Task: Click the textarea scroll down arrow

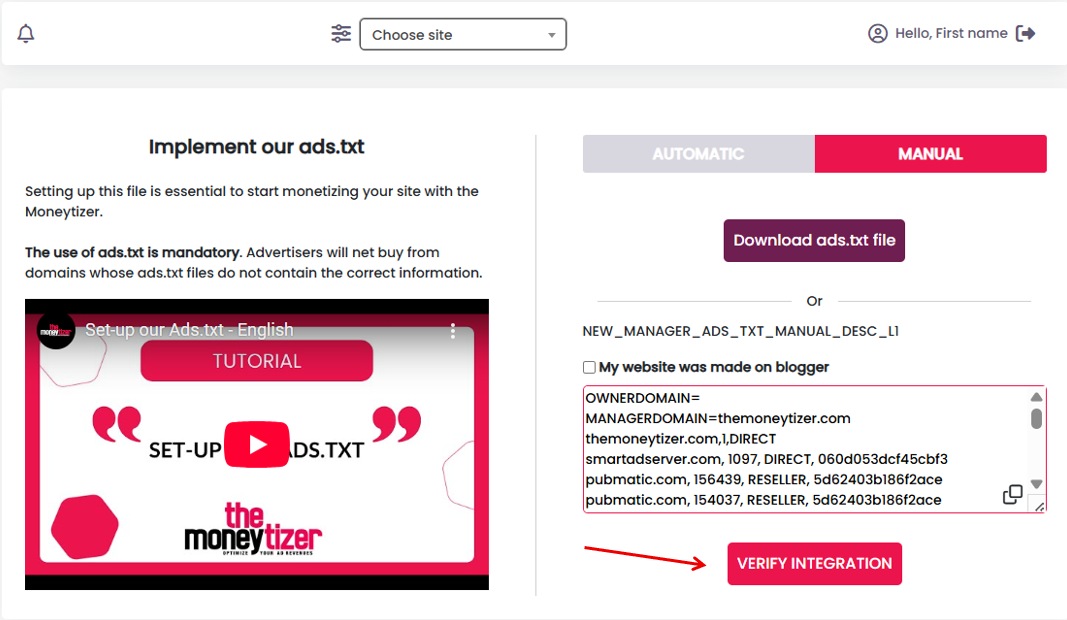Action: pos(1036,484)
